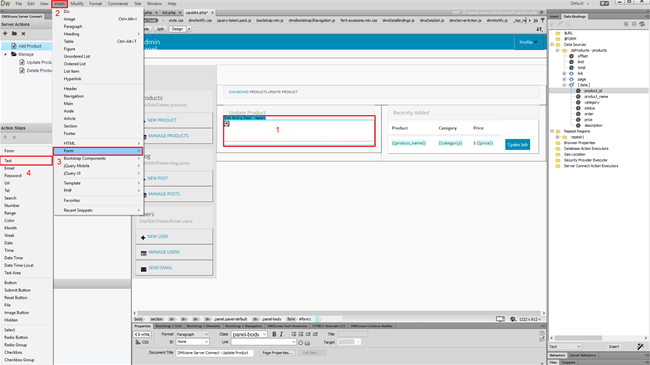Open the Modify menu
The height and width of the screenshot is (365, 650).
[x=77, y=4]
